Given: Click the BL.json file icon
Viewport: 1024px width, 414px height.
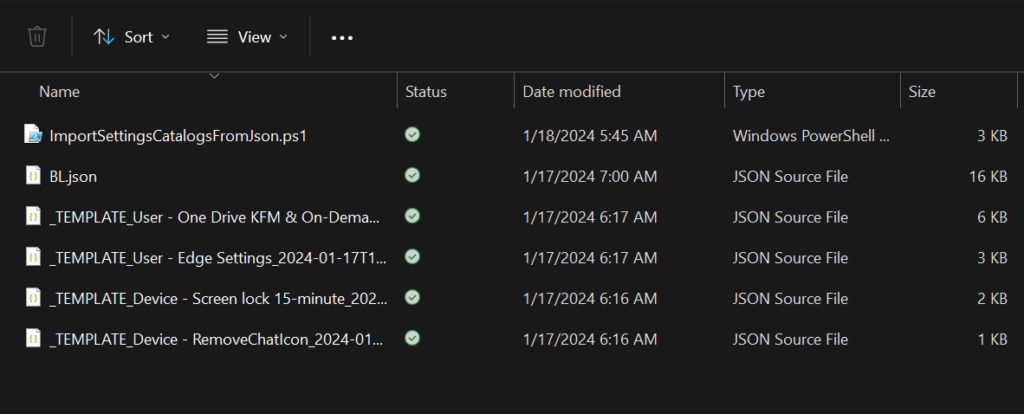Looking at the screenshot, I should 33,176.
